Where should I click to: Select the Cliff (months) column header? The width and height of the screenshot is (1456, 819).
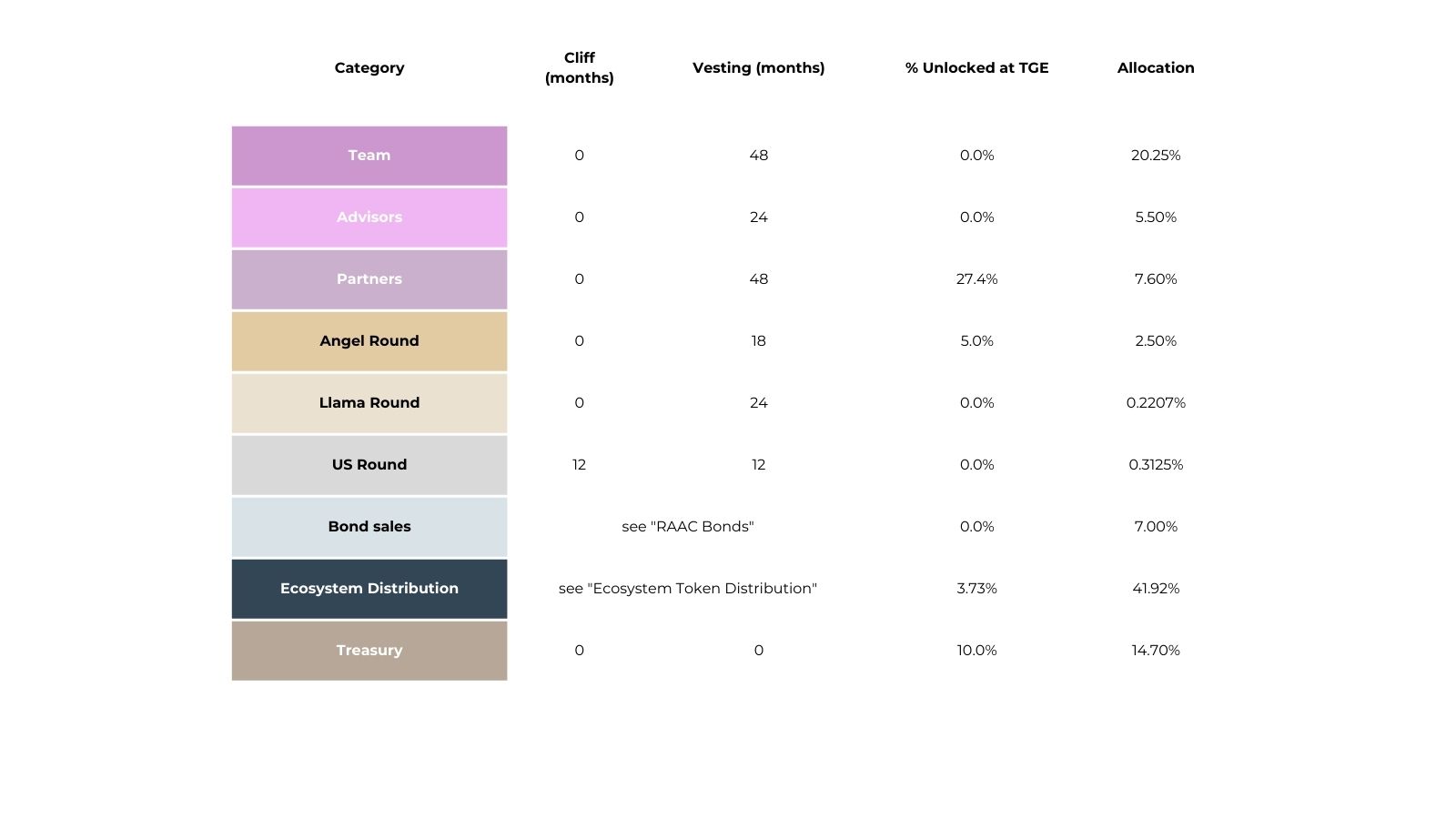pos(579,68)
